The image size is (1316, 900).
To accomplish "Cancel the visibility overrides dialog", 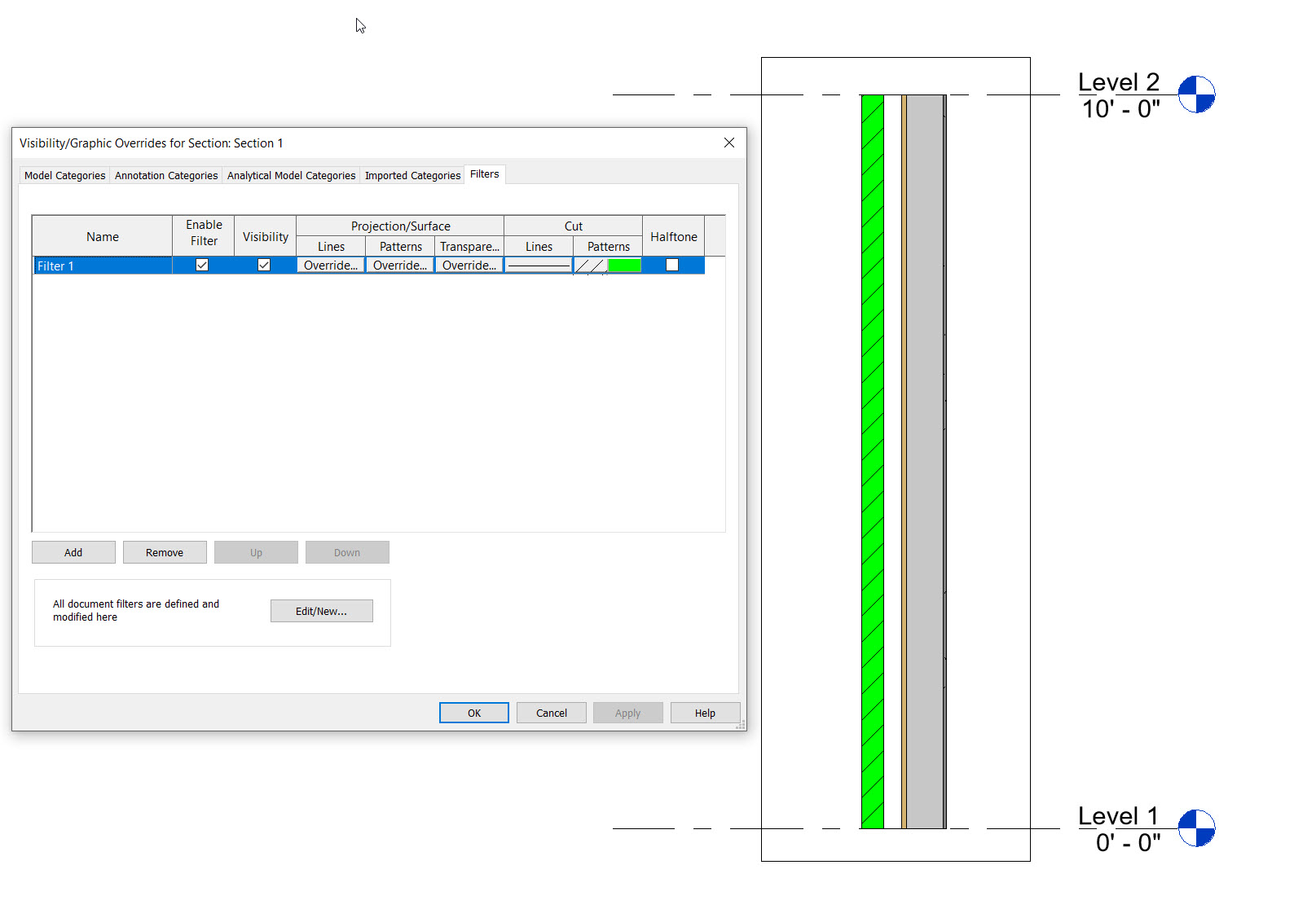I will coord(552,713).
